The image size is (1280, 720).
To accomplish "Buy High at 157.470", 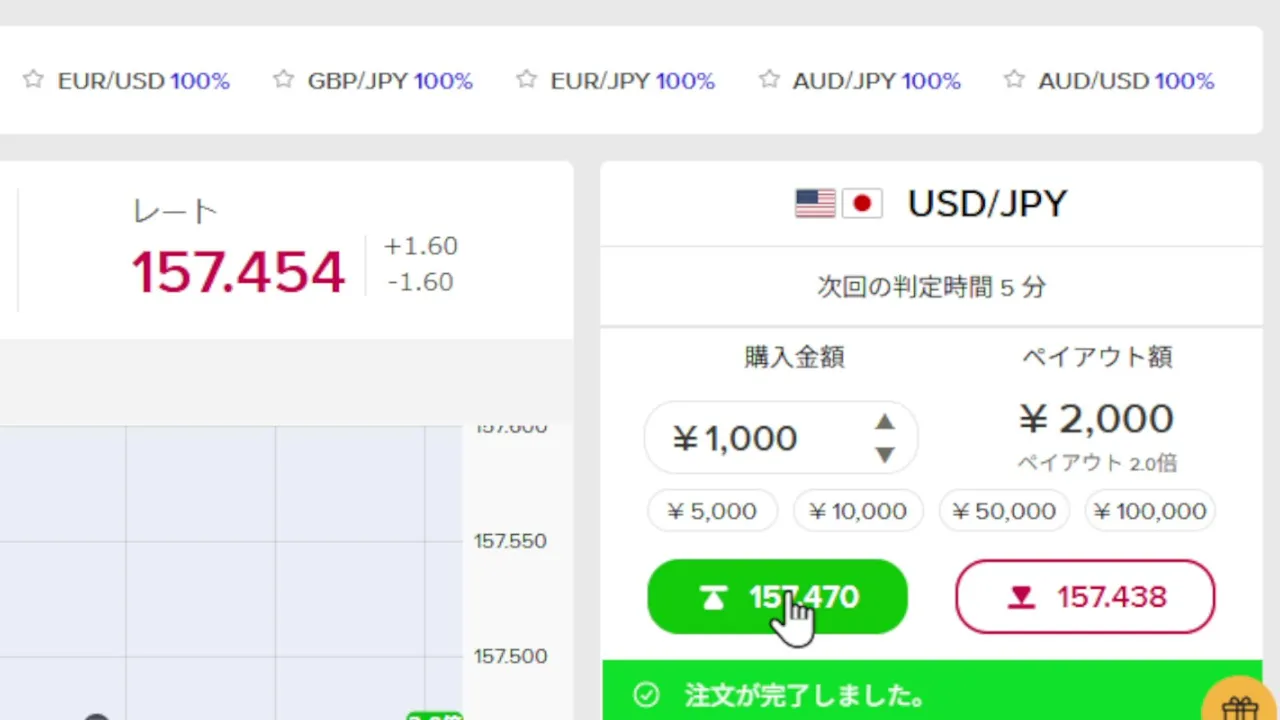I will [x=777, y=597].
